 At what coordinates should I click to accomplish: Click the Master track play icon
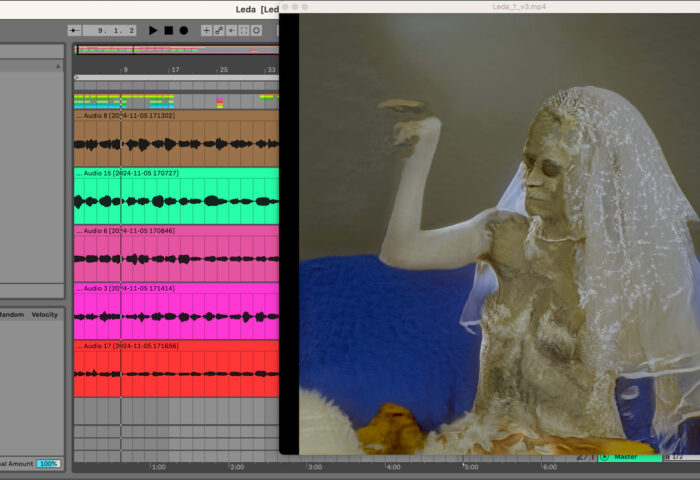604,457
